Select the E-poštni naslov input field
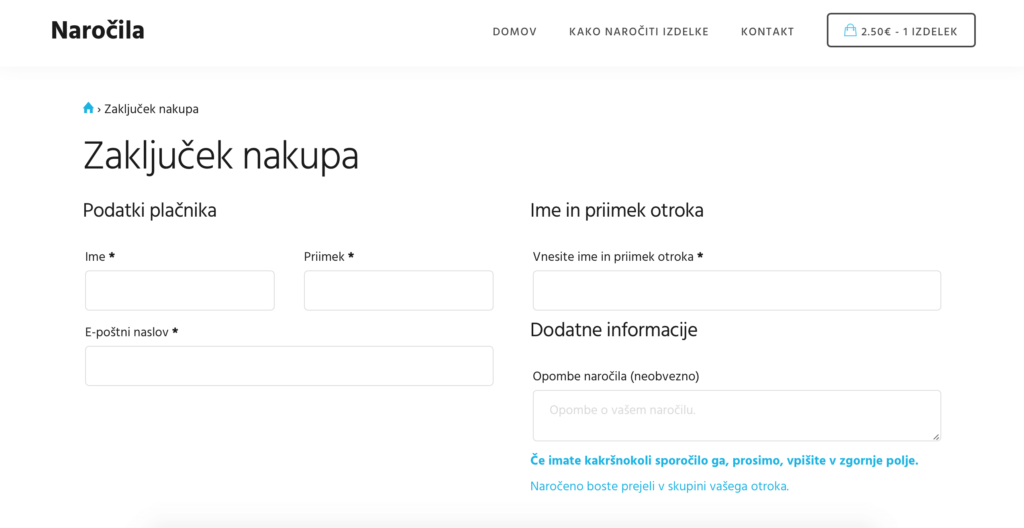This screenshot has height=528, width=1024. (289, 366)
